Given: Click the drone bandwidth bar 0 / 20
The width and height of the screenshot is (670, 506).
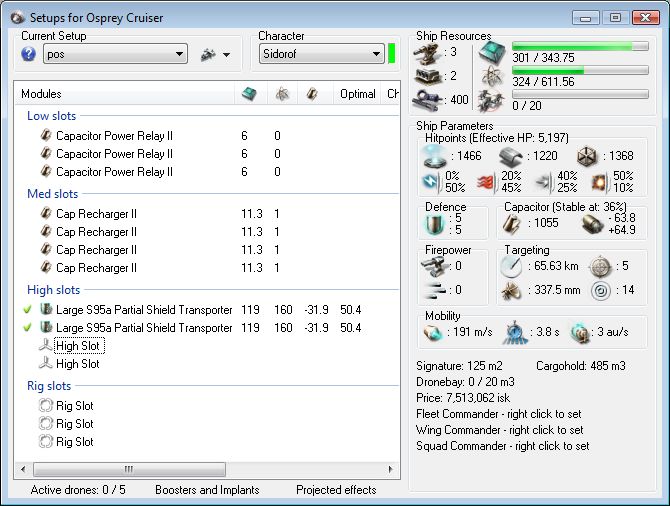Looking at the screenshot, I should pos(580,94).
